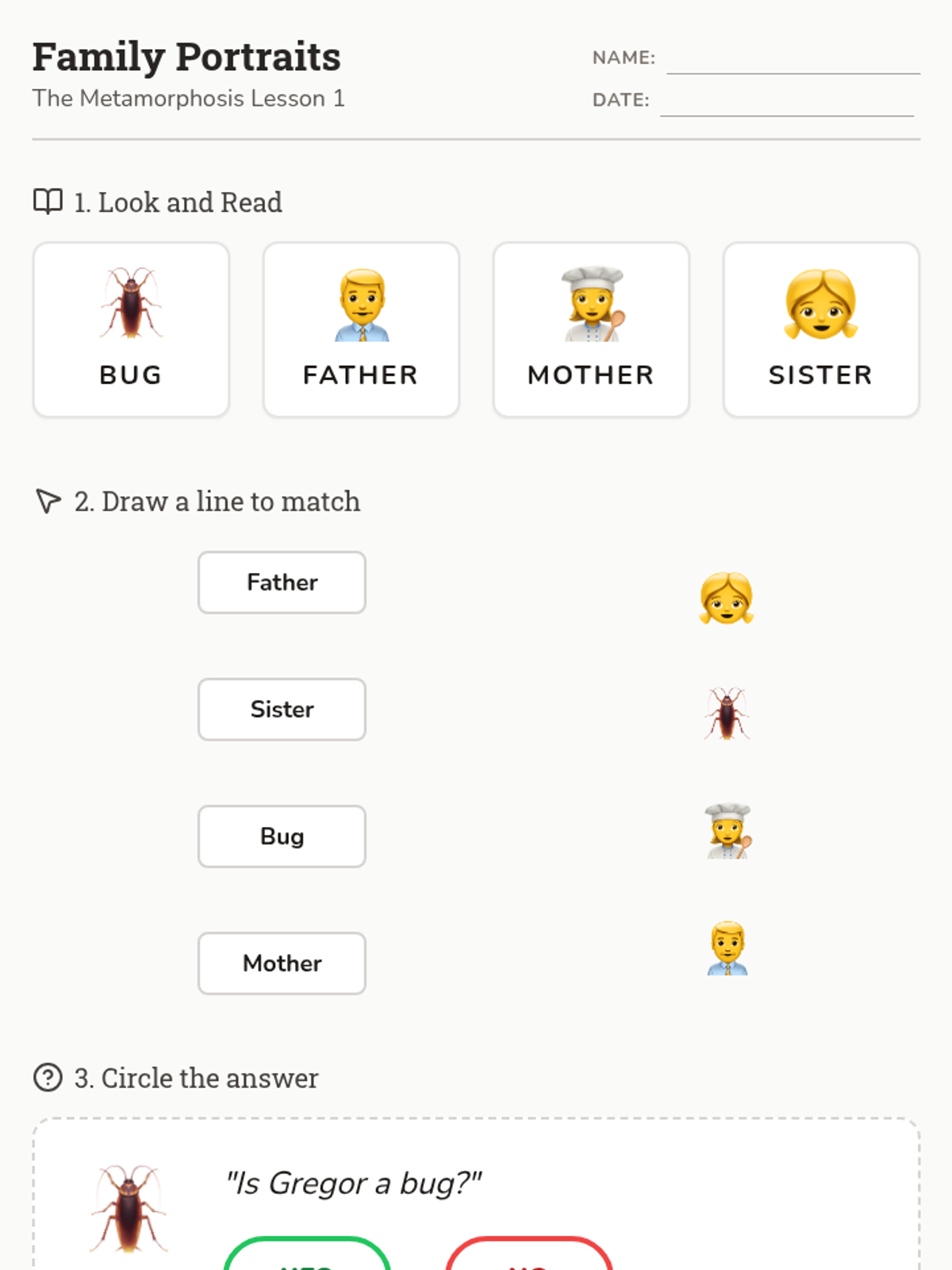Click the open book icon beside Look and Read

click(48, 202)
